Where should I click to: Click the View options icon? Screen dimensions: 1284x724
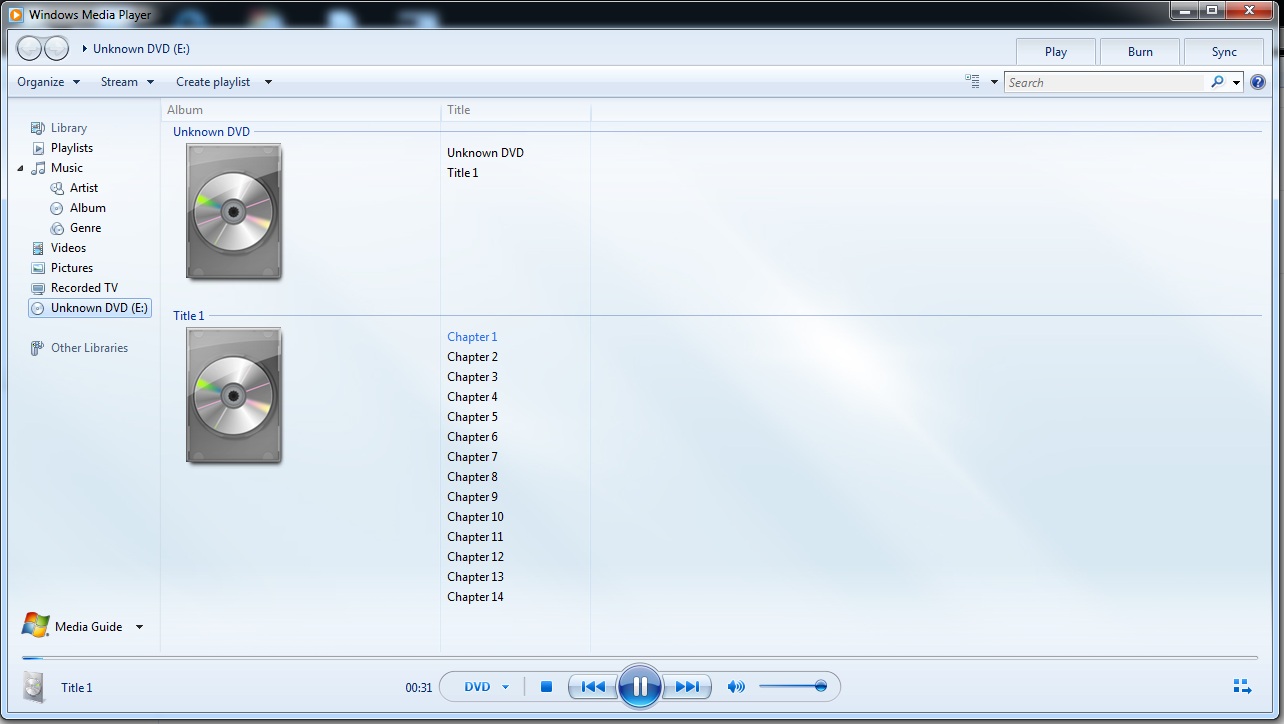pyautogui.click(x=972, y=82)
